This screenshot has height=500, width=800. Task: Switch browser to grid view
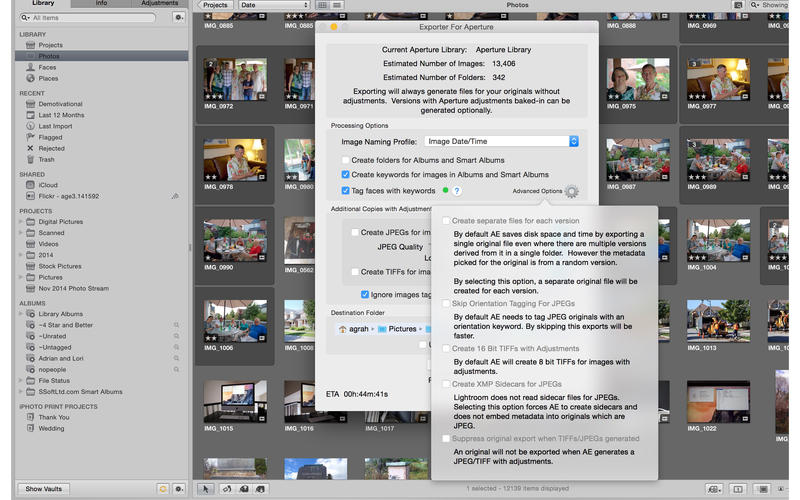[322, 5]
